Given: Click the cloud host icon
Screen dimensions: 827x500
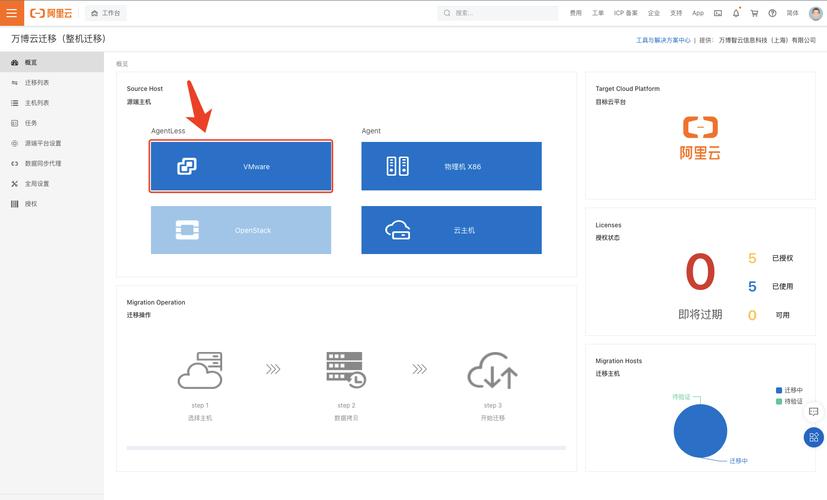Looking at the screenshot, I should click(x=398, y=230).
